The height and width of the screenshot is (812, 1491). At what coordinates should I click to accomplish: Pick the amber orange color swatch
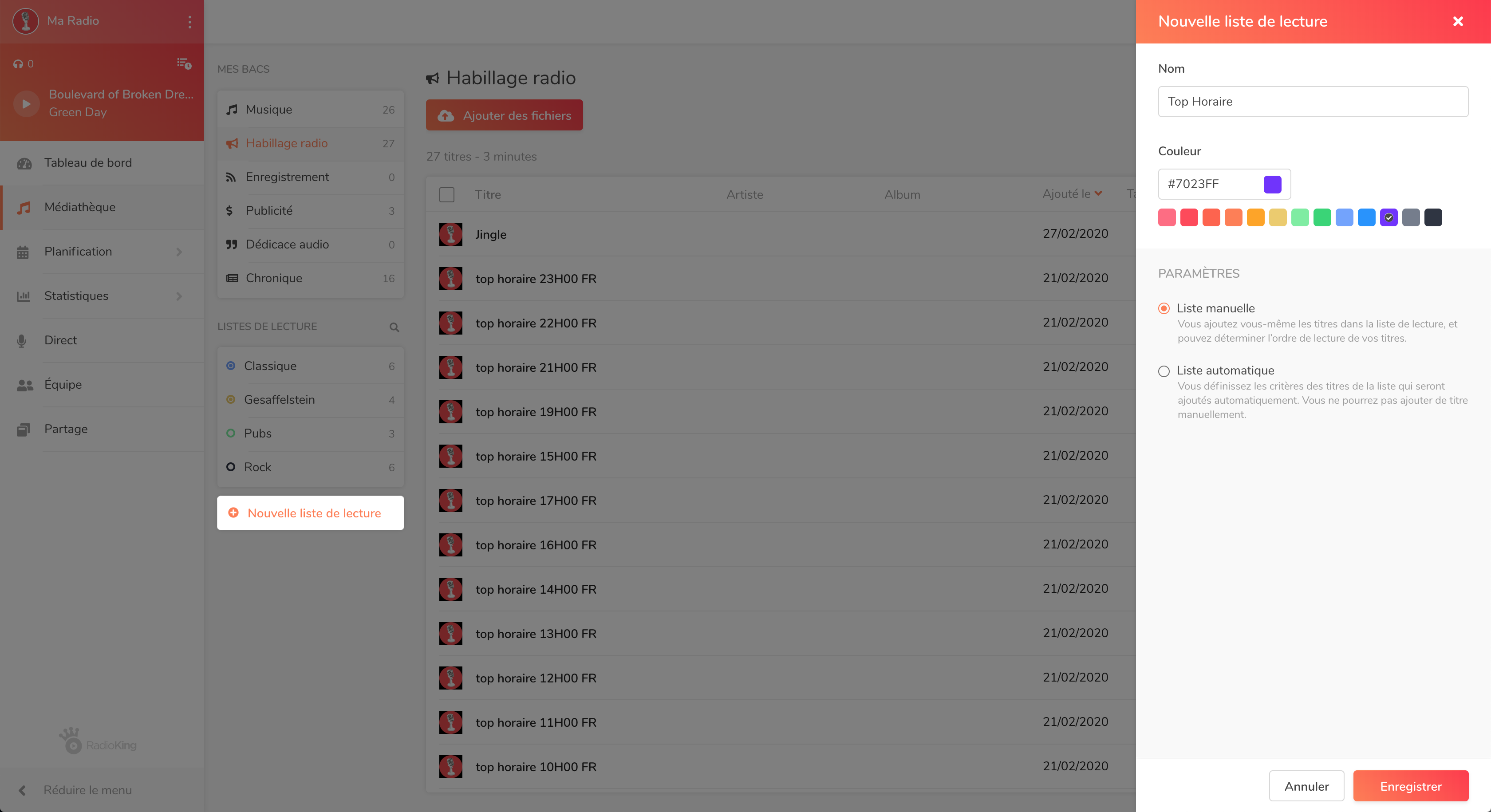coord(1255,217)
